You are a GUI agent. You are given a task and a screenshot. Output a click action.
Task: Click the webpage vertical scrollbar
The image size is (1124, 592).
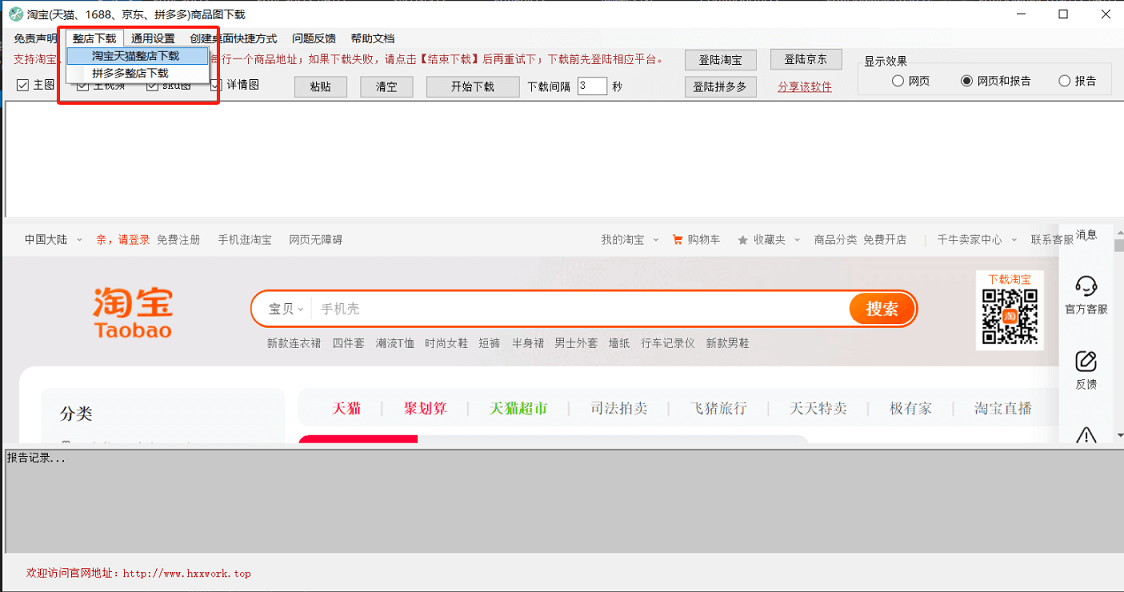[1119, 333]
